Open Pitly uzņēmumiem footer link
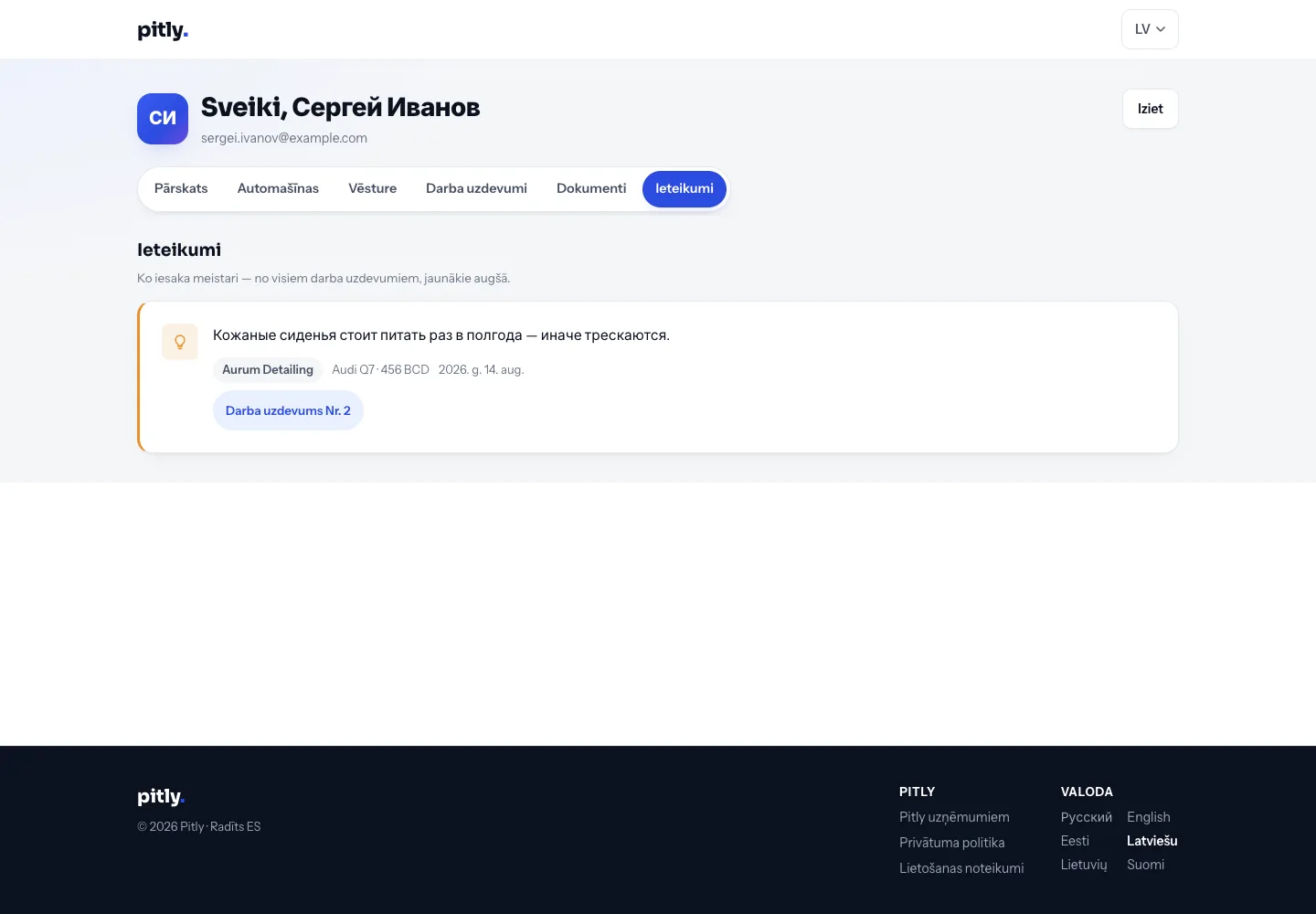 [954, 817]
